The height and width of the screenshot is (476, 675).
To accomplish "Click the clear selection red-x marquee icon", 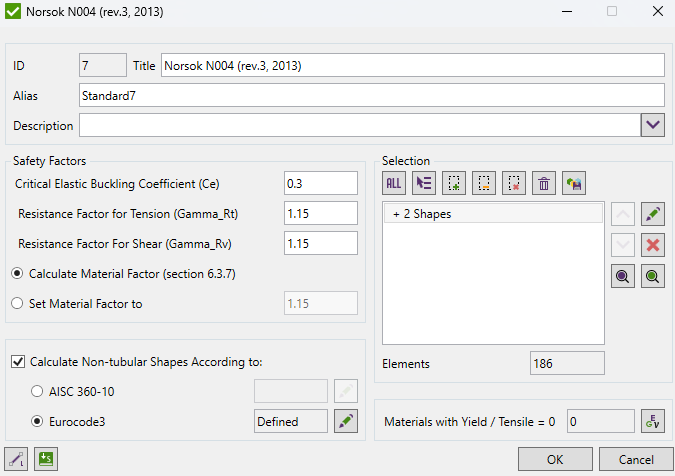I will [x=514, y=183].
